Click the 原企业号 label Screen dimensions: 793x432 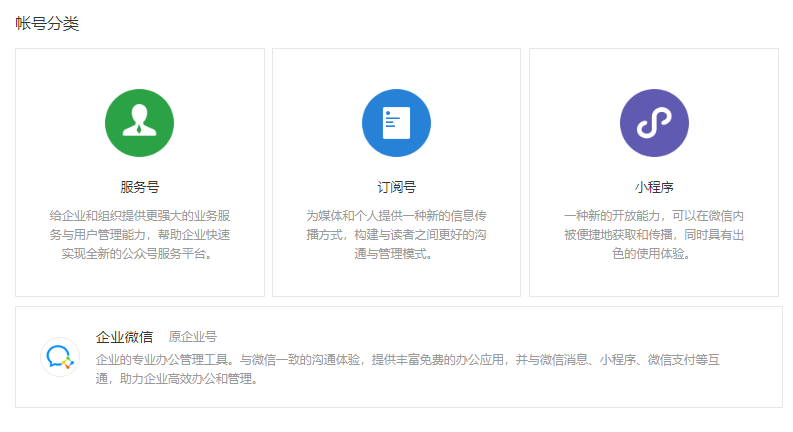(x=193, y=337)
